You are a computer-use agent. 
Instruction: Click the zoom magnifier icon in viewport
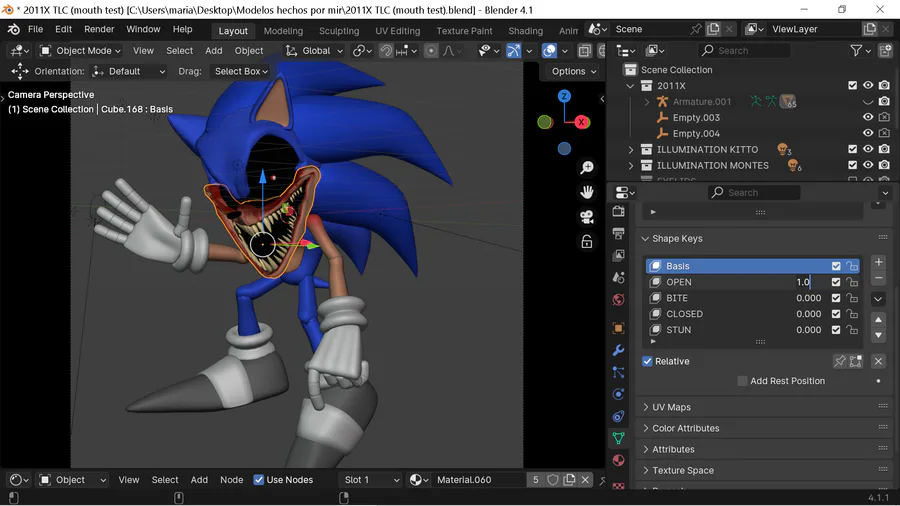click(x=587, y=168)
